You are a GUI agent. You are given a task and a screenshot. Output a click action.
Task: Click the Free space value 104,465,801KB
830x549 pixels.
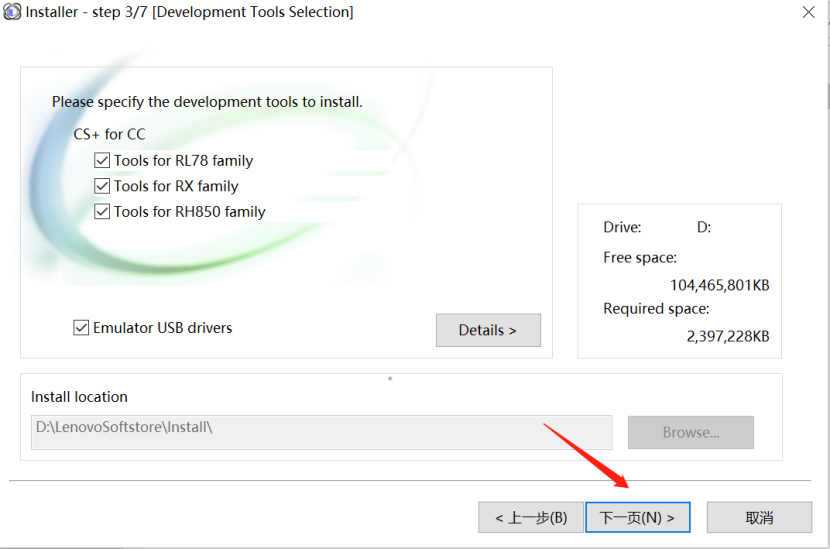[x=719, y=285]
